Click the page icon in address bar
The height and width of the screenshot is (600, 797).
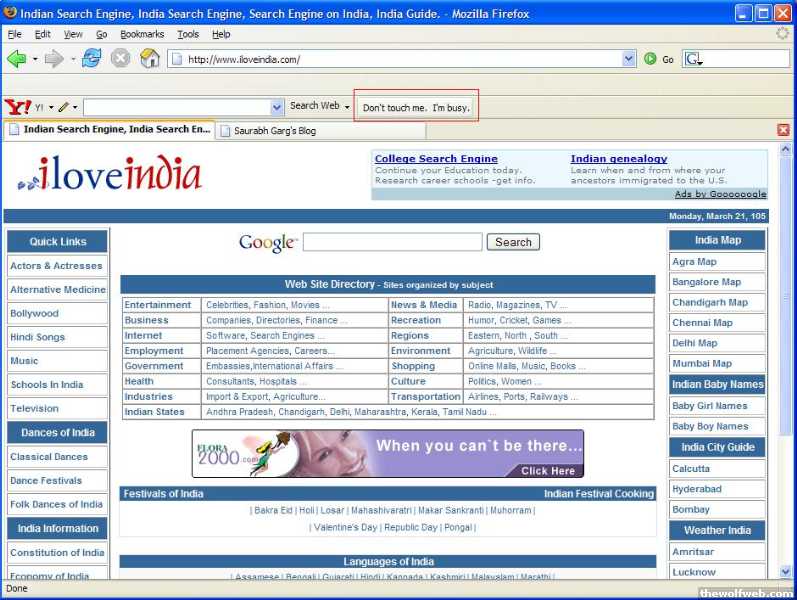177,59
